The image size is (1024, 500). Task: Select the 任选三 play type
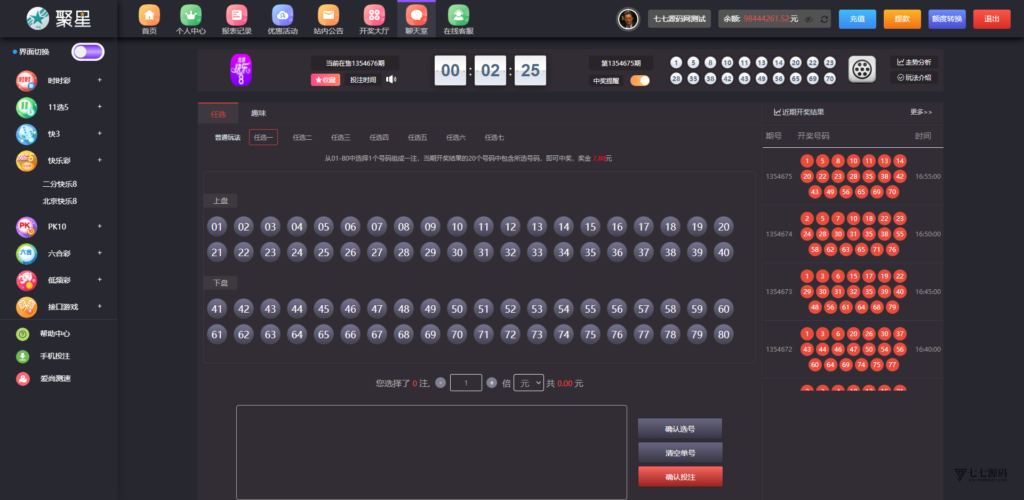tap(340, 138)
